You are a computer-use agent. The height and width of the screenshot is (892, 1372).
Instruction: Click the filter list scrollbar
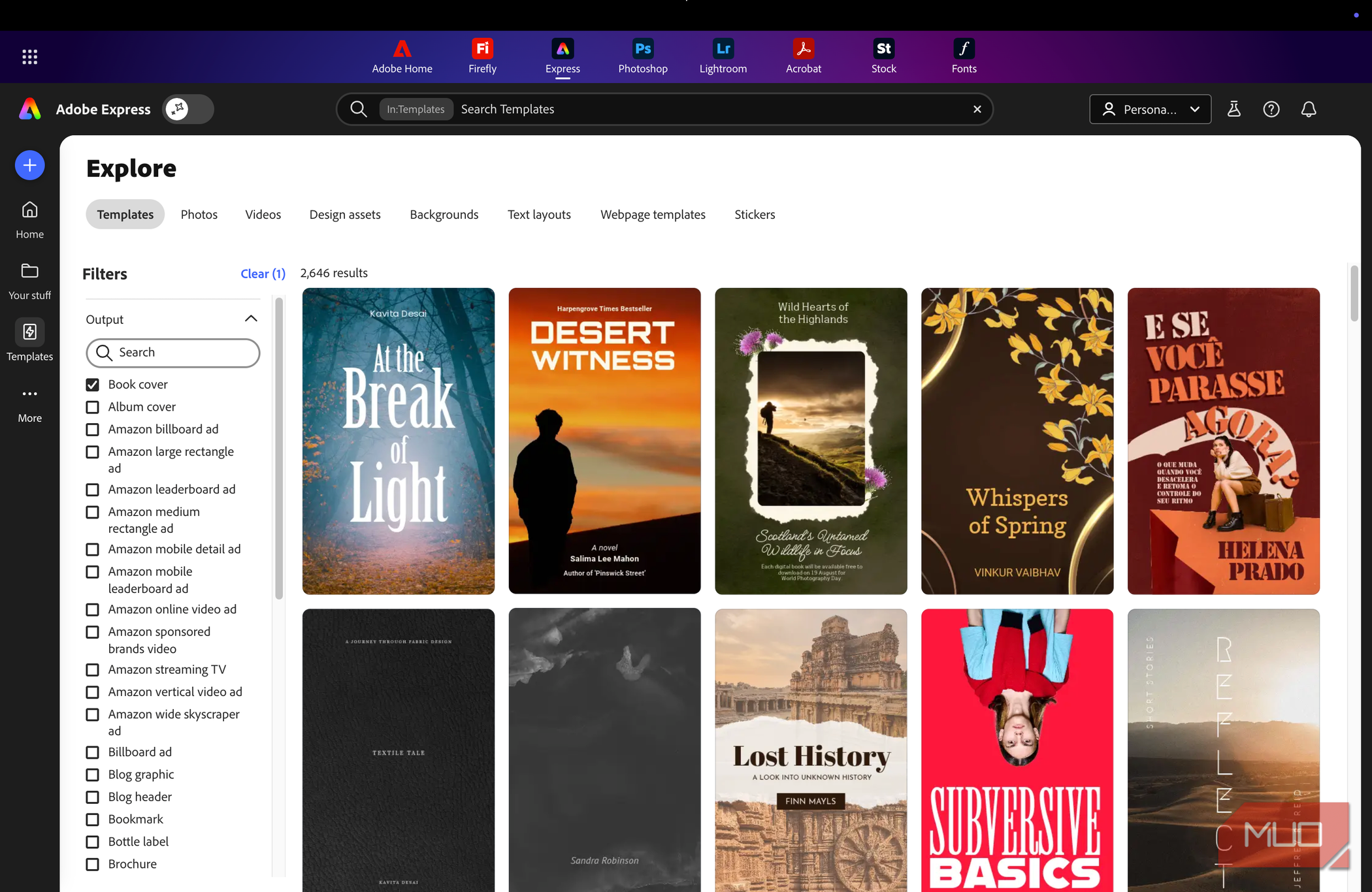[279, 448]
